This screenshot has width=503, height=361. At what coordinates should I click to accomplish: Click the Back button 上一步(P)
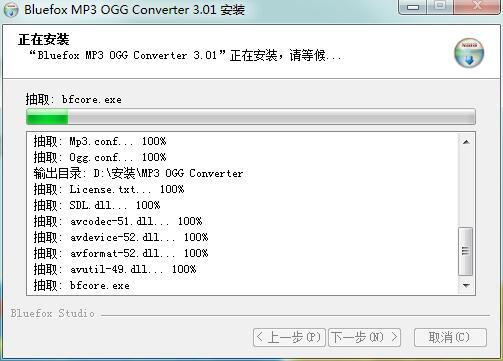point(289,337)
